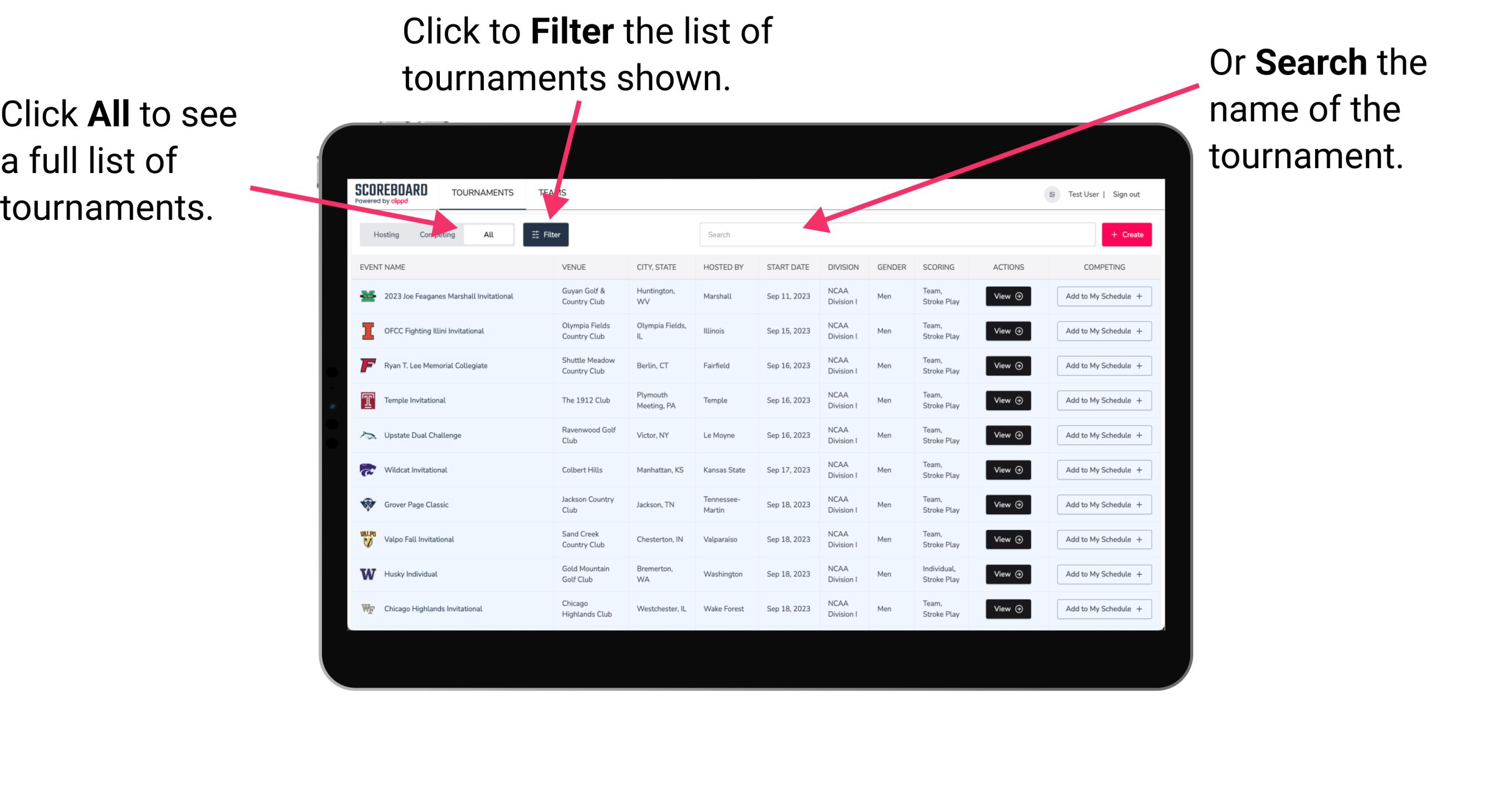The width and height of the screenshot is (1510, 812).
Task: Click the Create button
Action: pos(1127,234)
